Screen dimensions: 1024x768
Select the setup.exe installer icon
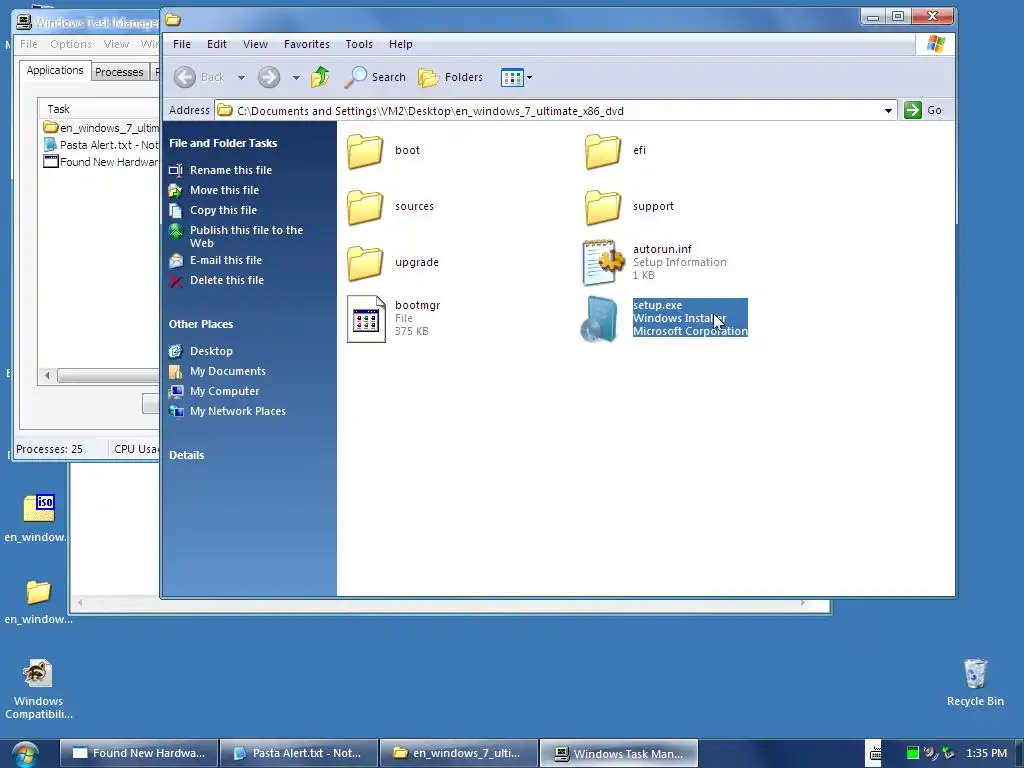pos(600,319)
